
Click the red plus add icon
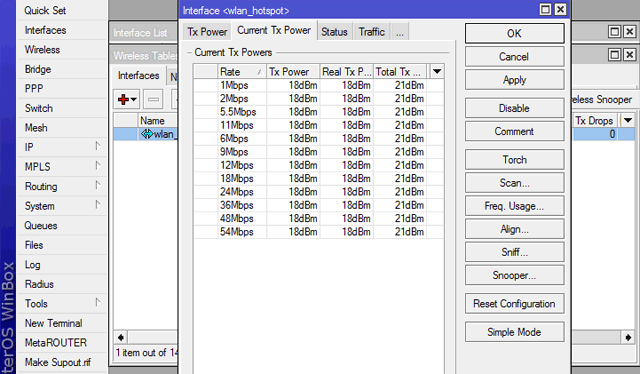[123, 99]
